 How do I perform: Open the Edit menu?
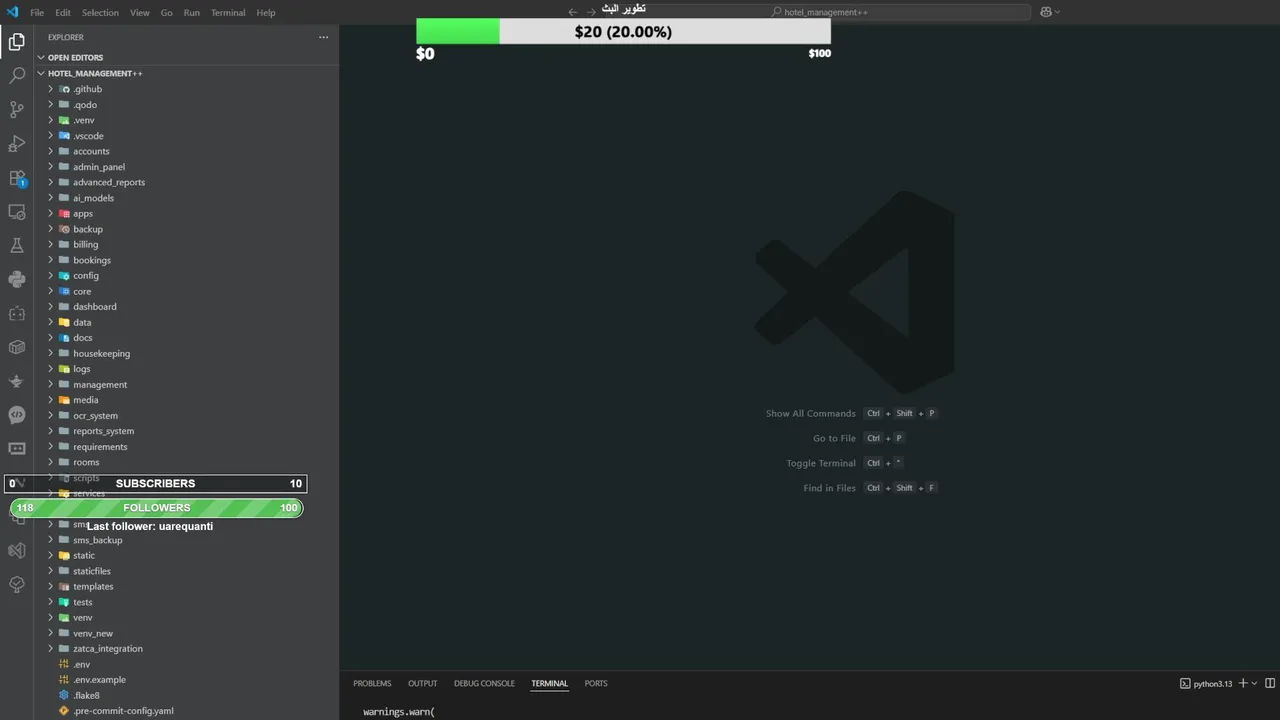[63, 13]
